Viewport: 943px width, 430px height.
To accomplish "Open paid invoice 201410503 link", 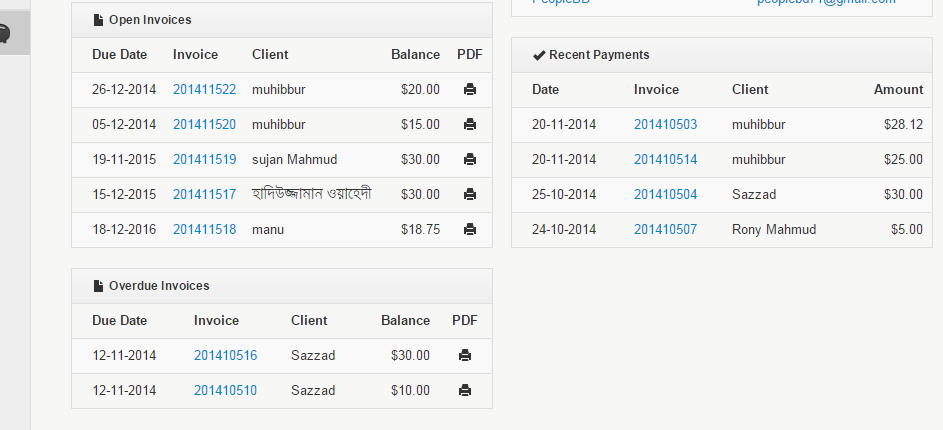I will 665,125.
